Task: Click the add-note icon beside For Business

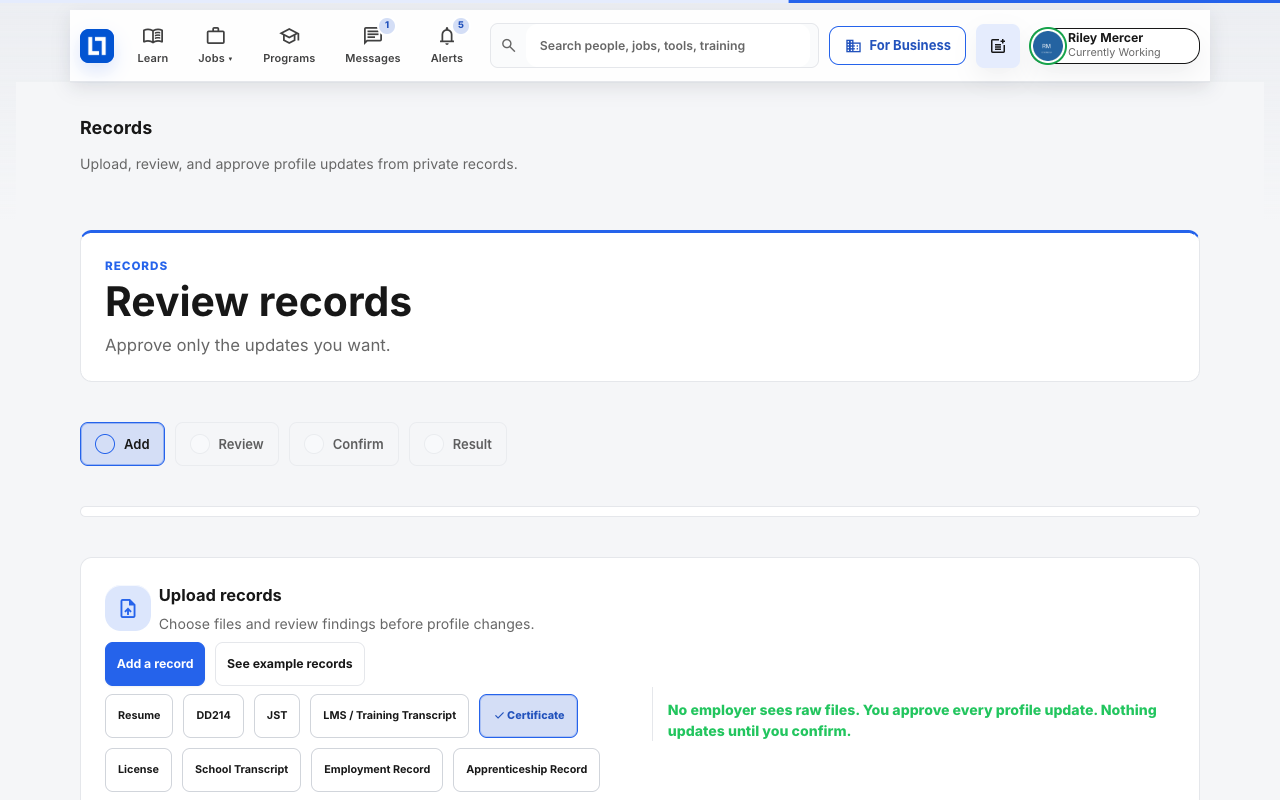Action: click(x=998, y=46)
